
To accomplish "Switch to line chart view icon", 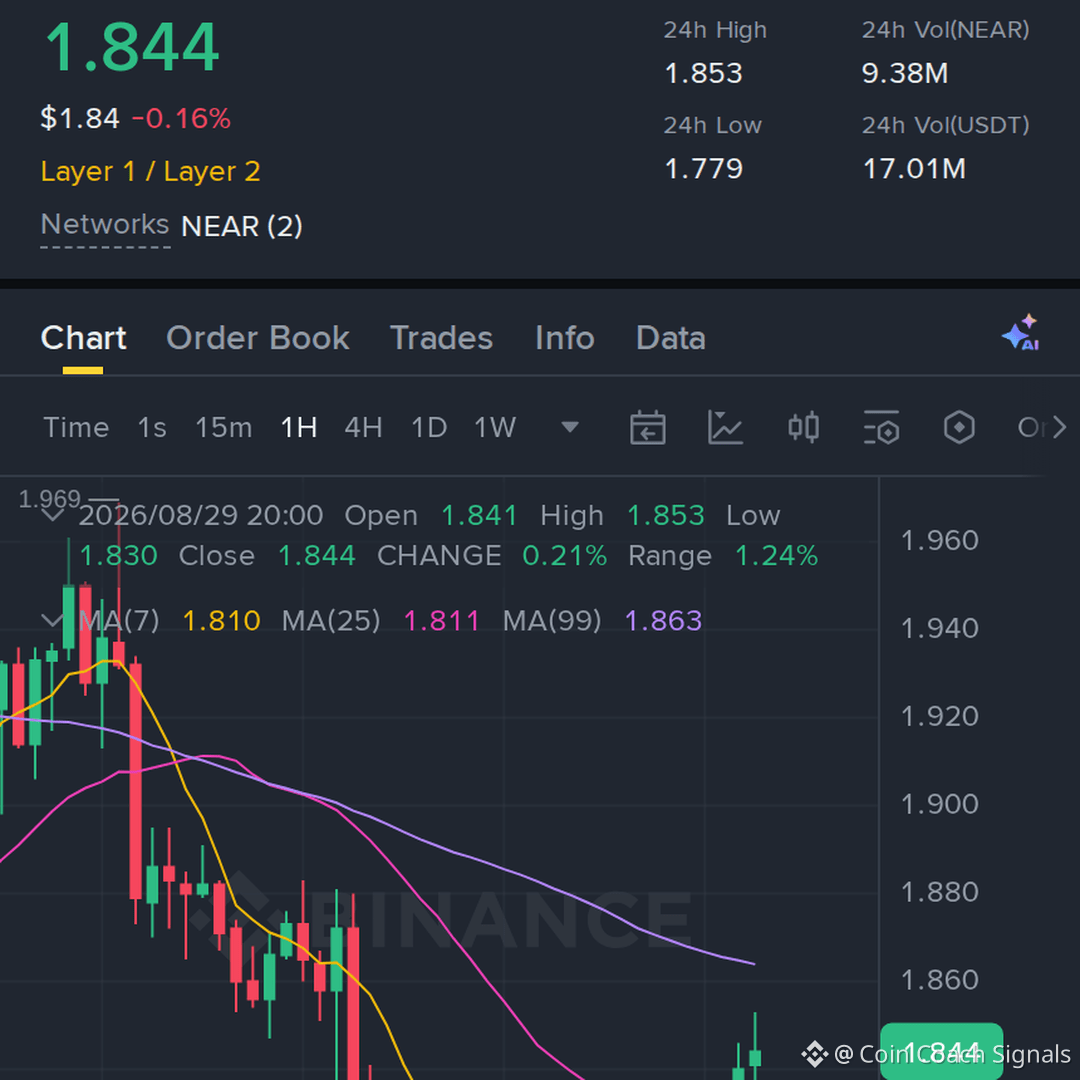I will tap(725, 428).
